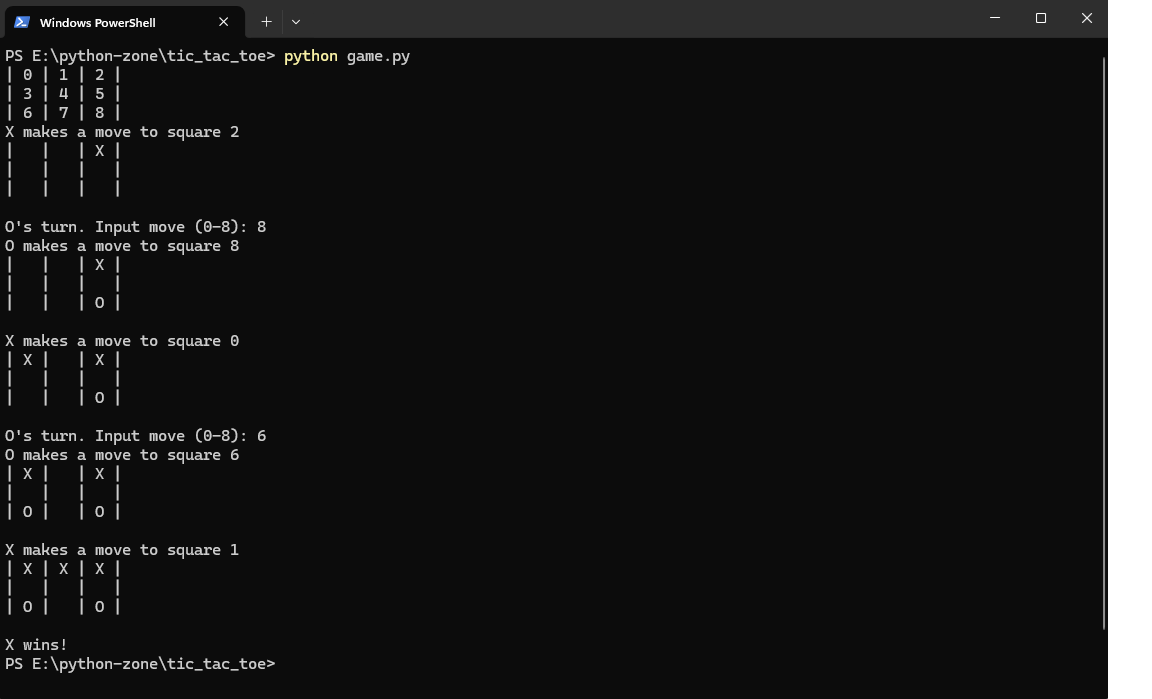Click the empty title bar area
This screenshot has height=699, width=1152.
[x=640, y=20]
